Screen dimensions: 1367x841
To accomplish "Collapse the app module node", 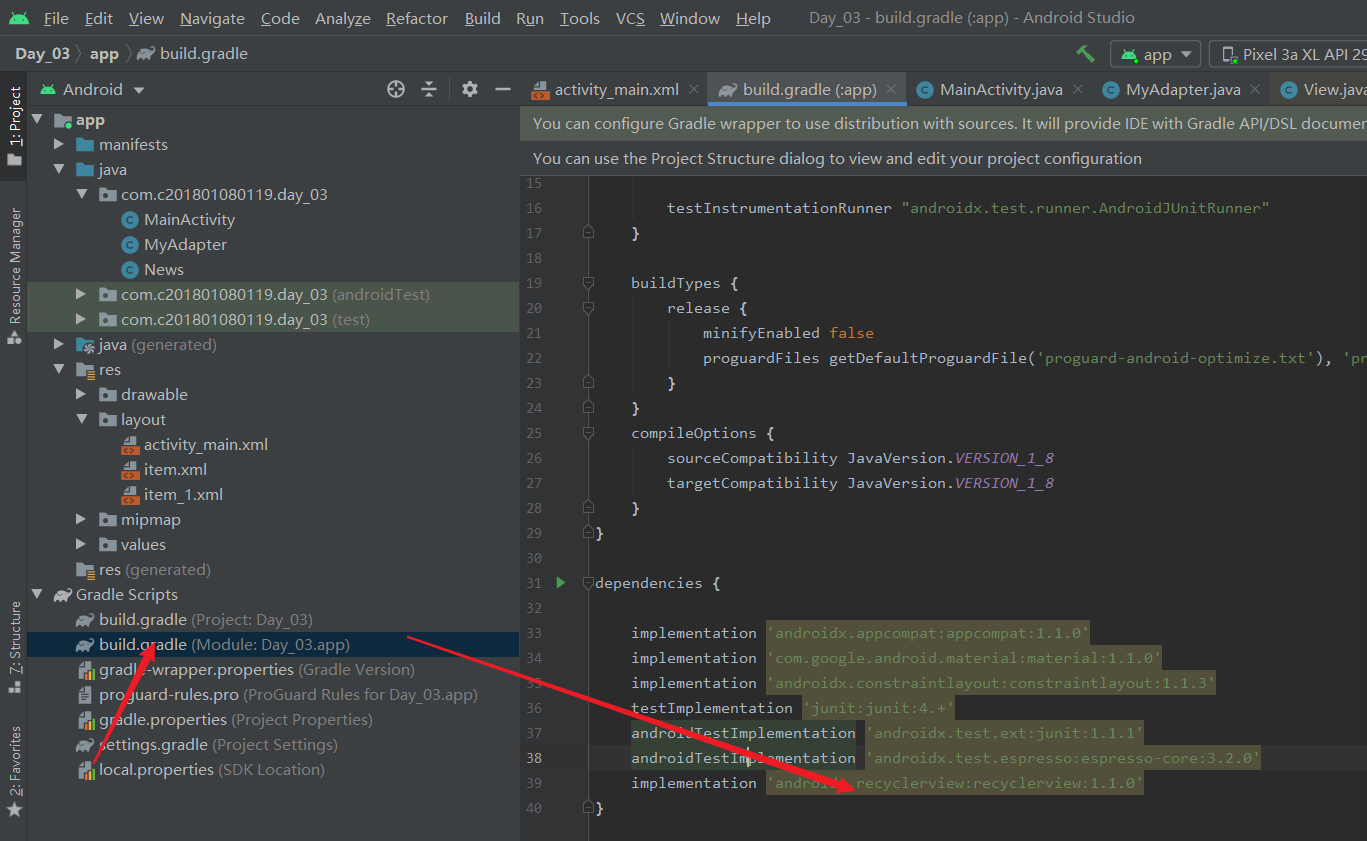I will coord(38,120).
